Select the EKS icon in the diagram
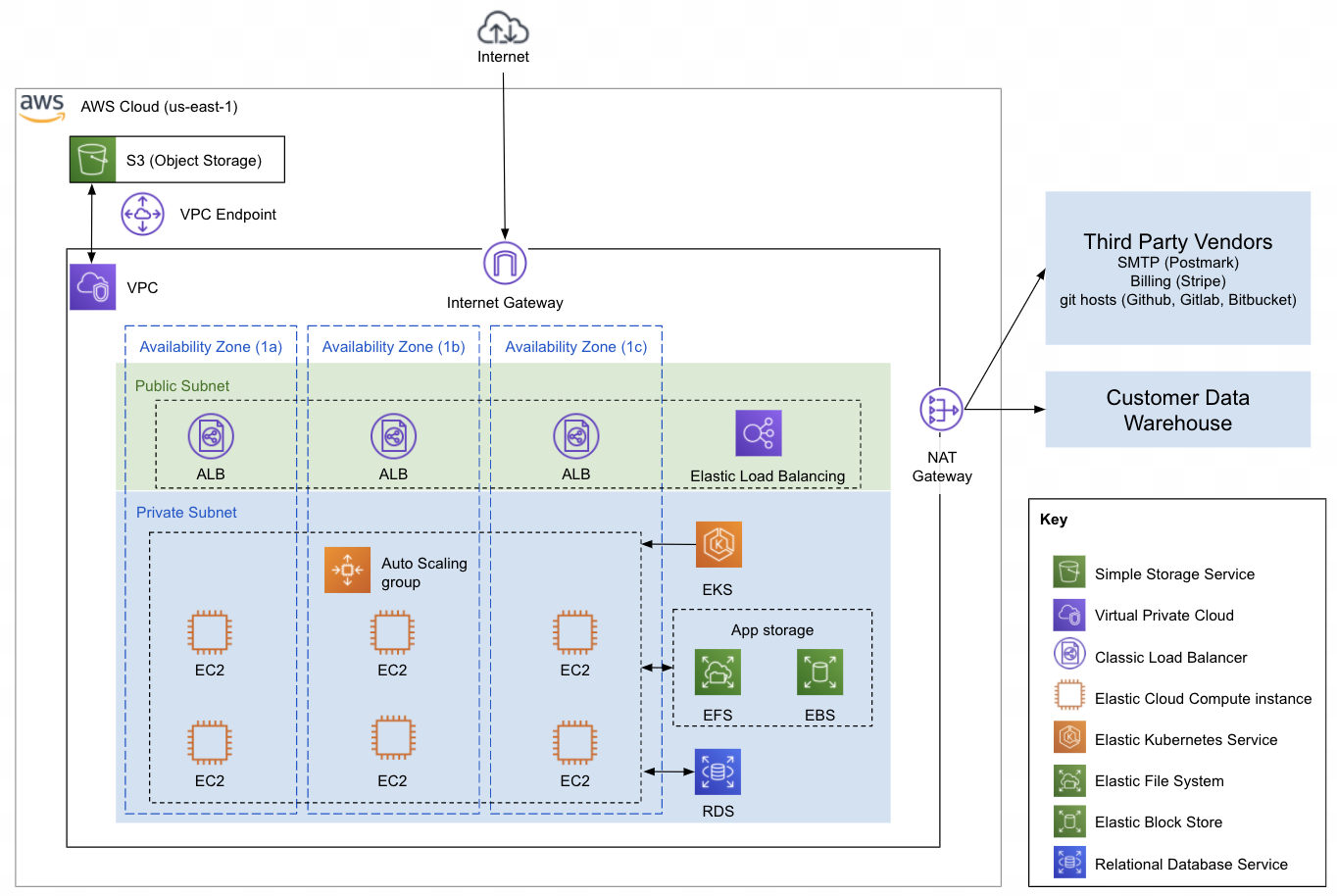1337x896 pixels. (718, 544)
